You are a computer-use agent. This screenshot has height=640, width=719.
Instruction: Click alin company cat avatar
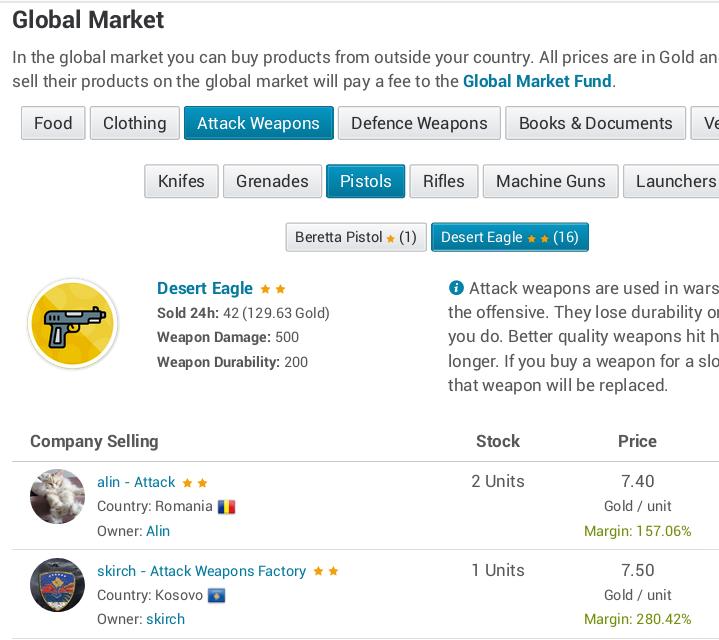coord(57,497)
